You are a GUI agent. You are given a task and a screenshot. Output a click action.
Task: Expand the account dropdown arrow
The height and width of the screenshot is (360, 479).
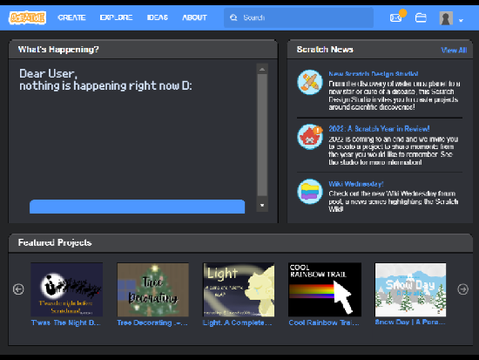pyautogui.click(x=461, y=20)
